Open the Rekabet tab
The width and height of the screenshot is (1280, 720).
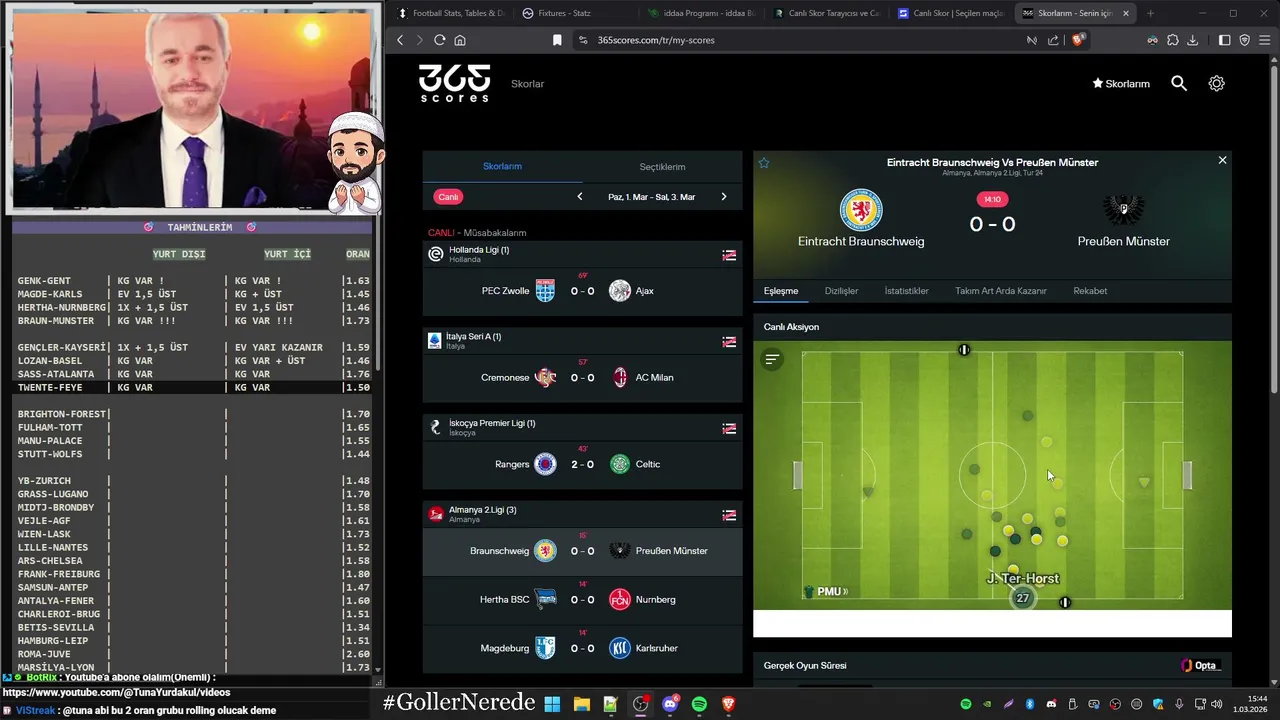click(1090, 291)
